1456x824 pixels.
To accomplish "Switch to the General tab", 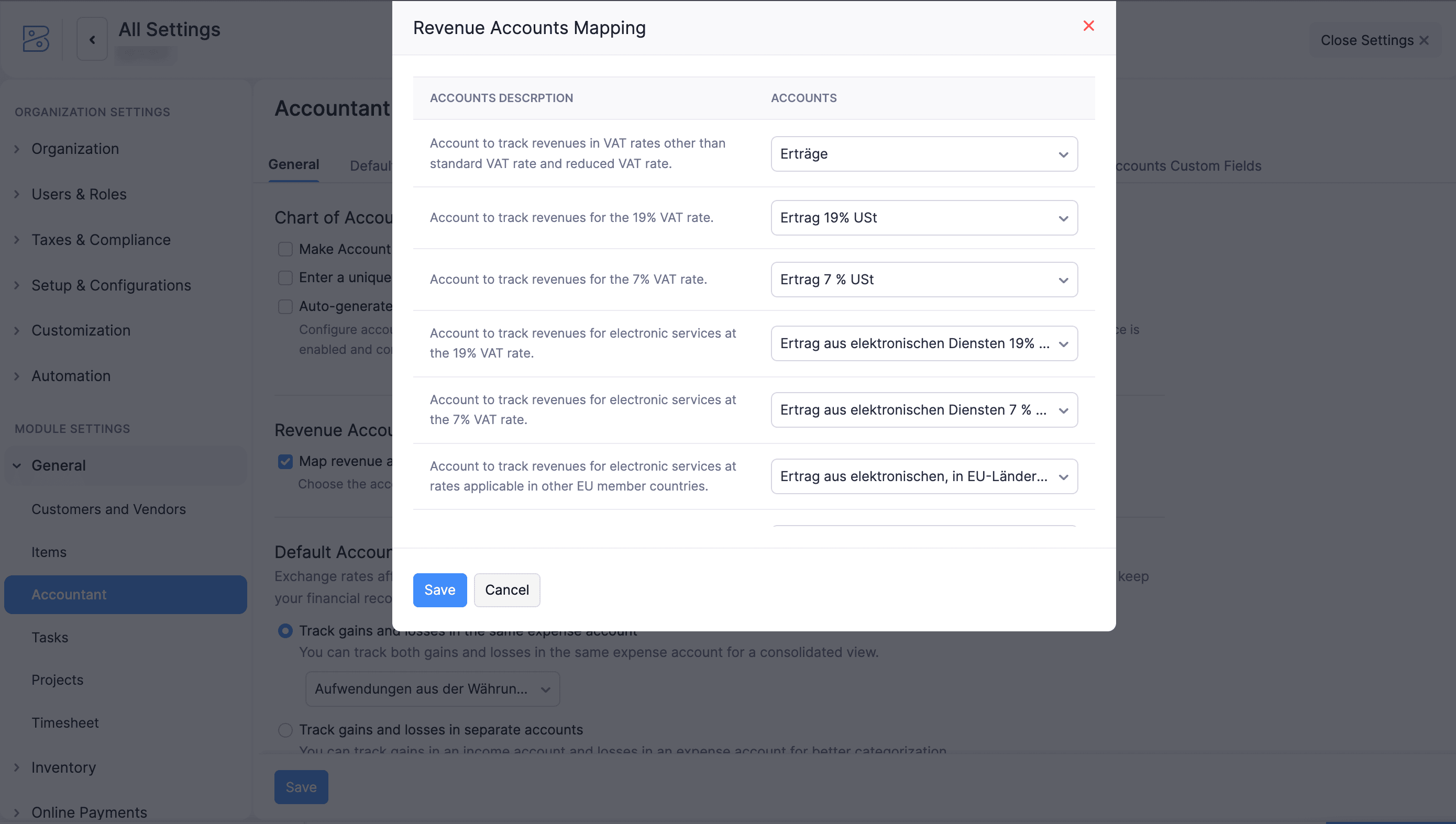I will tap(293, 164).
